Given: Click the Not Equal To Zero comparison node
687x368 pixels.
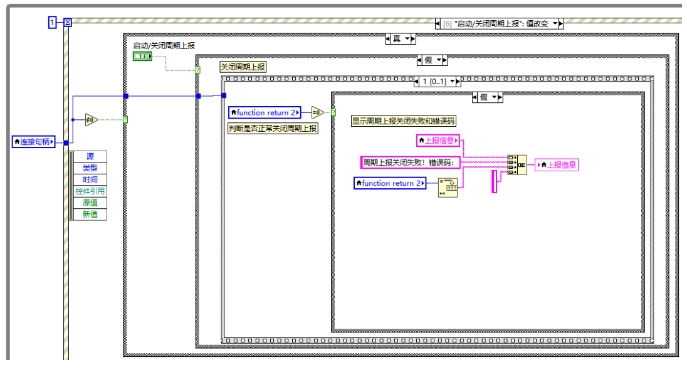Looking at the screenshot, I should [x=318, y=113].
